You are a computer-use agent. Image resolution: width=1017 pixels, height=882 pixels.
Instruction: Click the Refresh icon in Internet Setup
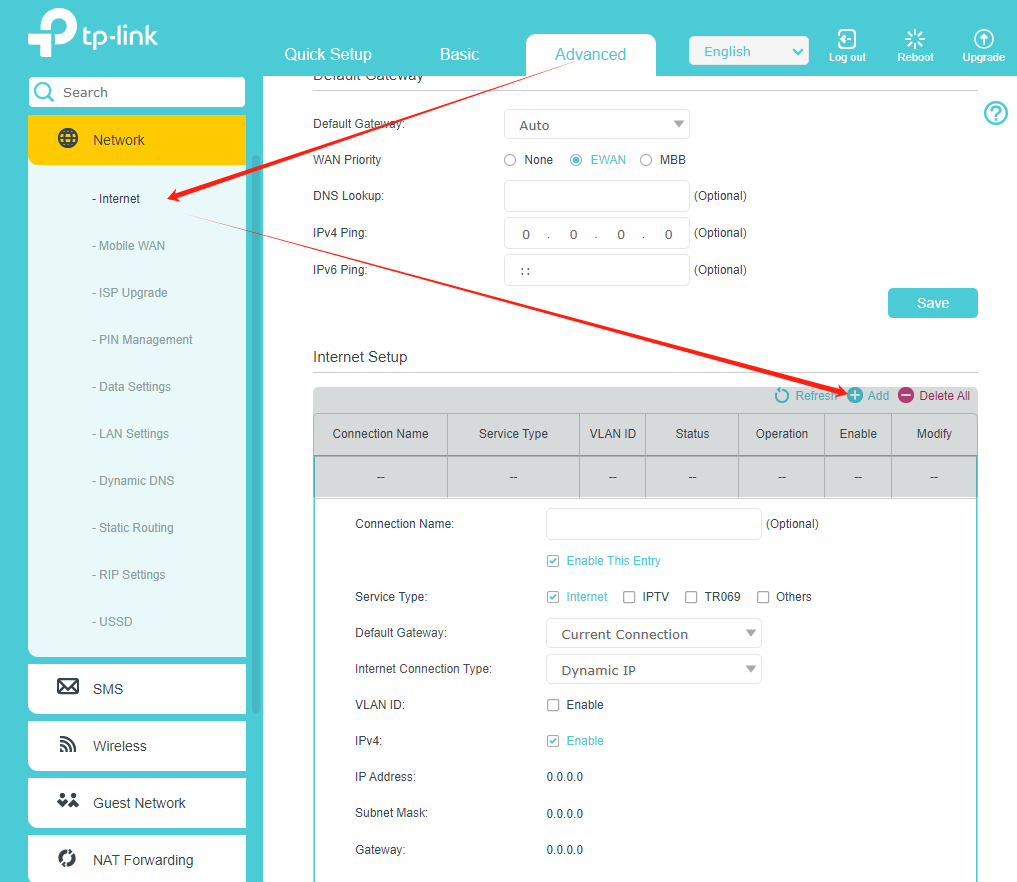point(782,396)
